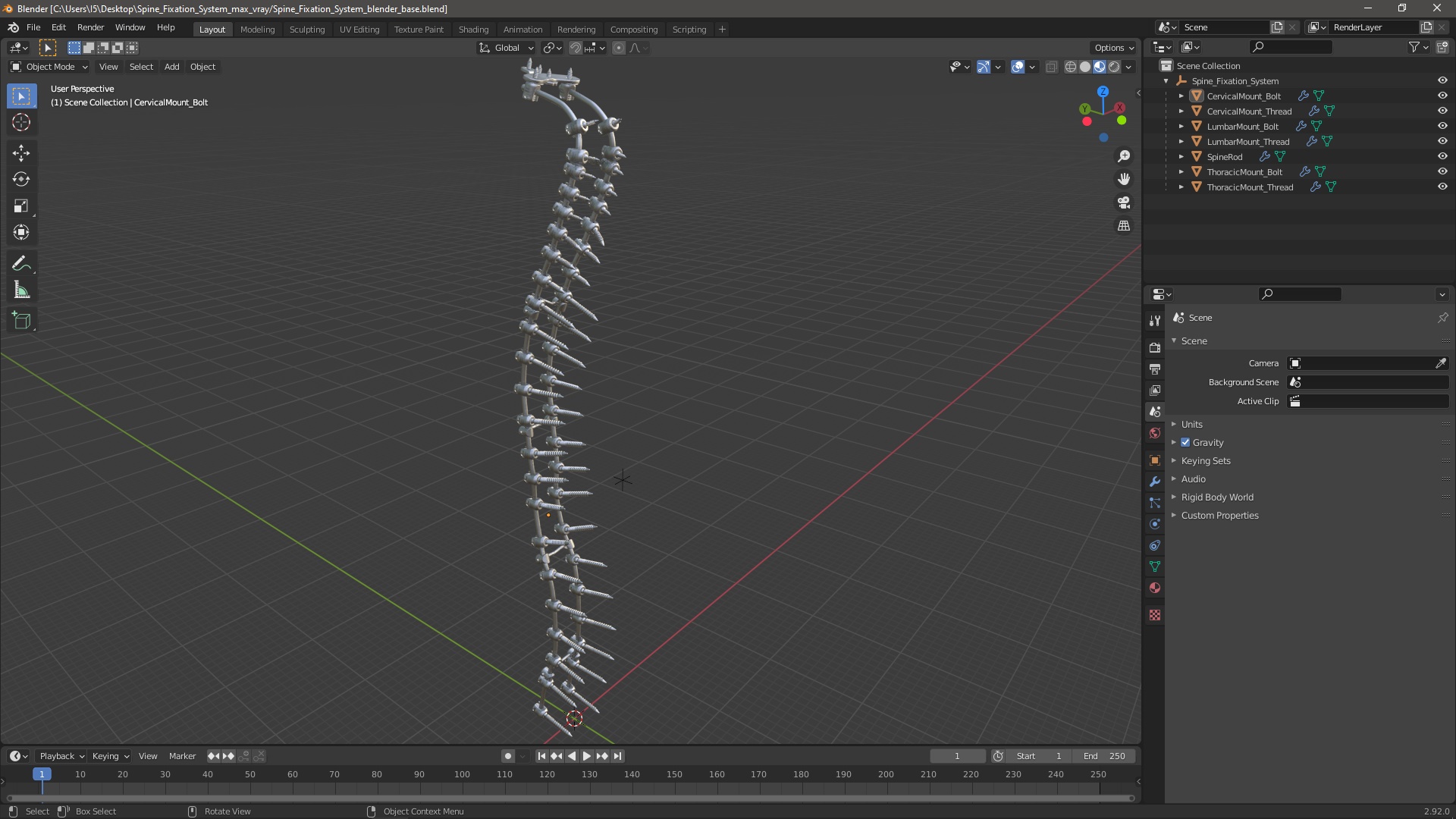Select the Cursor tool in toolbar
Viewport: 1456px width, 819px height.
pyautogui.click(x=21, y=123)
